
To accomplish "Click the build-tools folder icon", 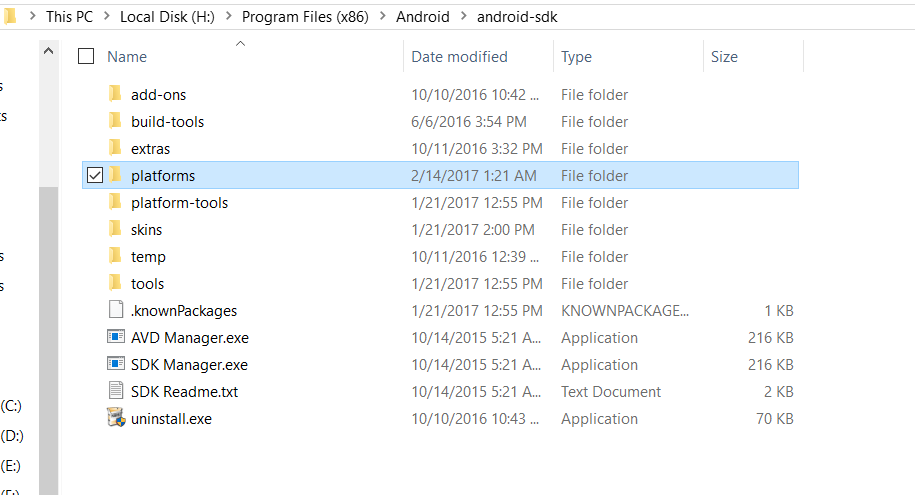I will point(115,122).
